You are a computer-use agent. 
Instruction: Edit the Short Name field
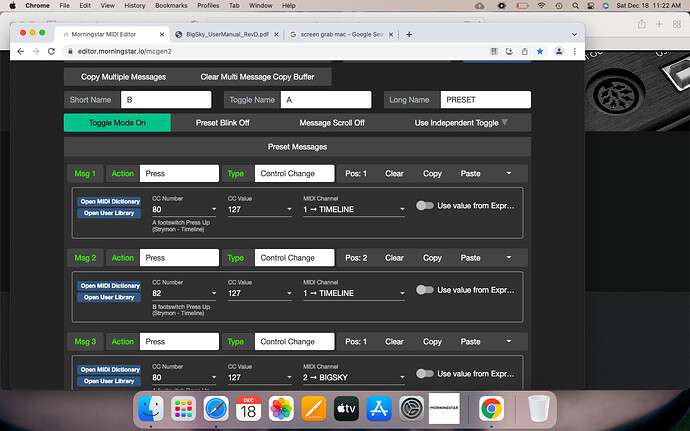coord(166,100)
